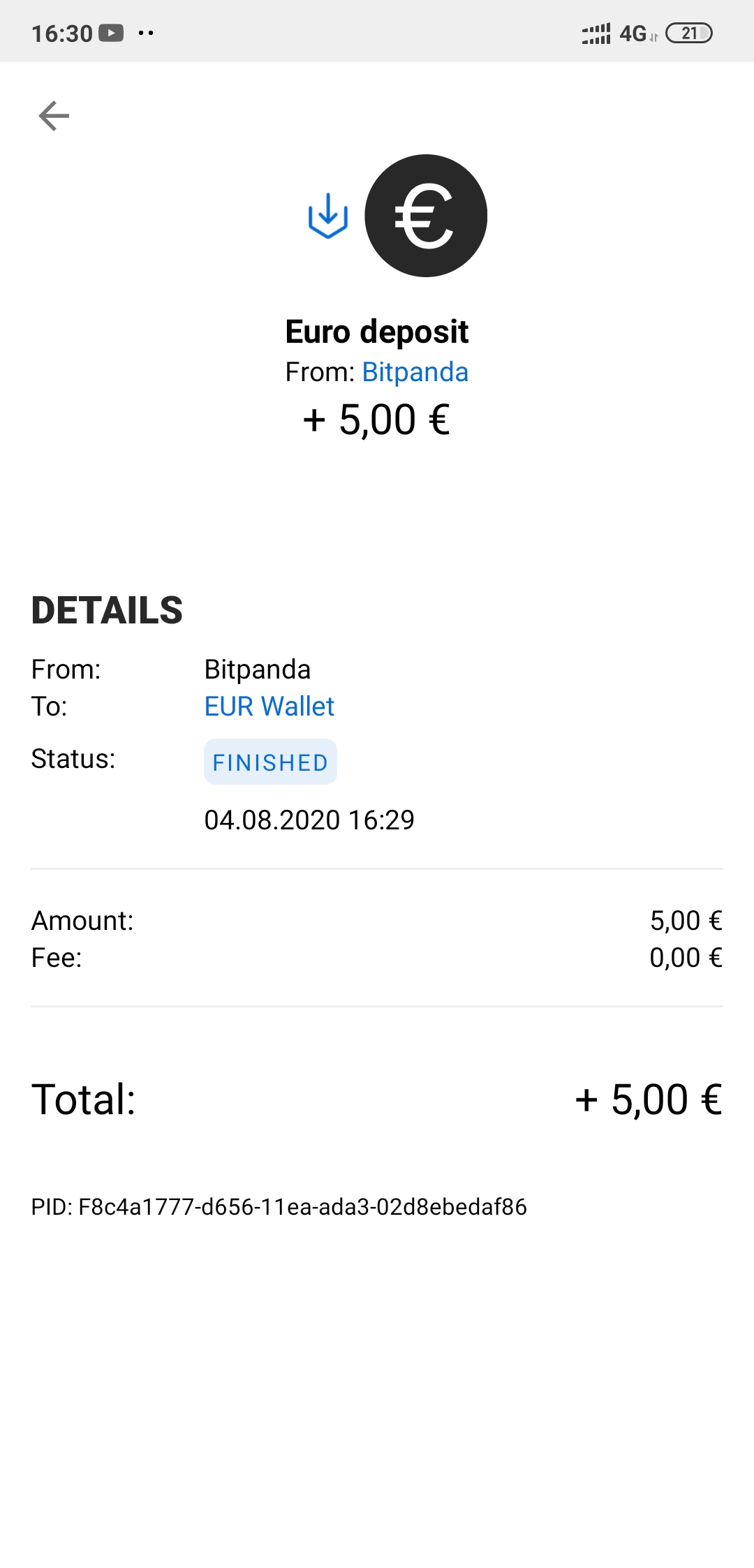
Task: Tap the 16:30 clock in status bar
Action: (x=62, y=34)
